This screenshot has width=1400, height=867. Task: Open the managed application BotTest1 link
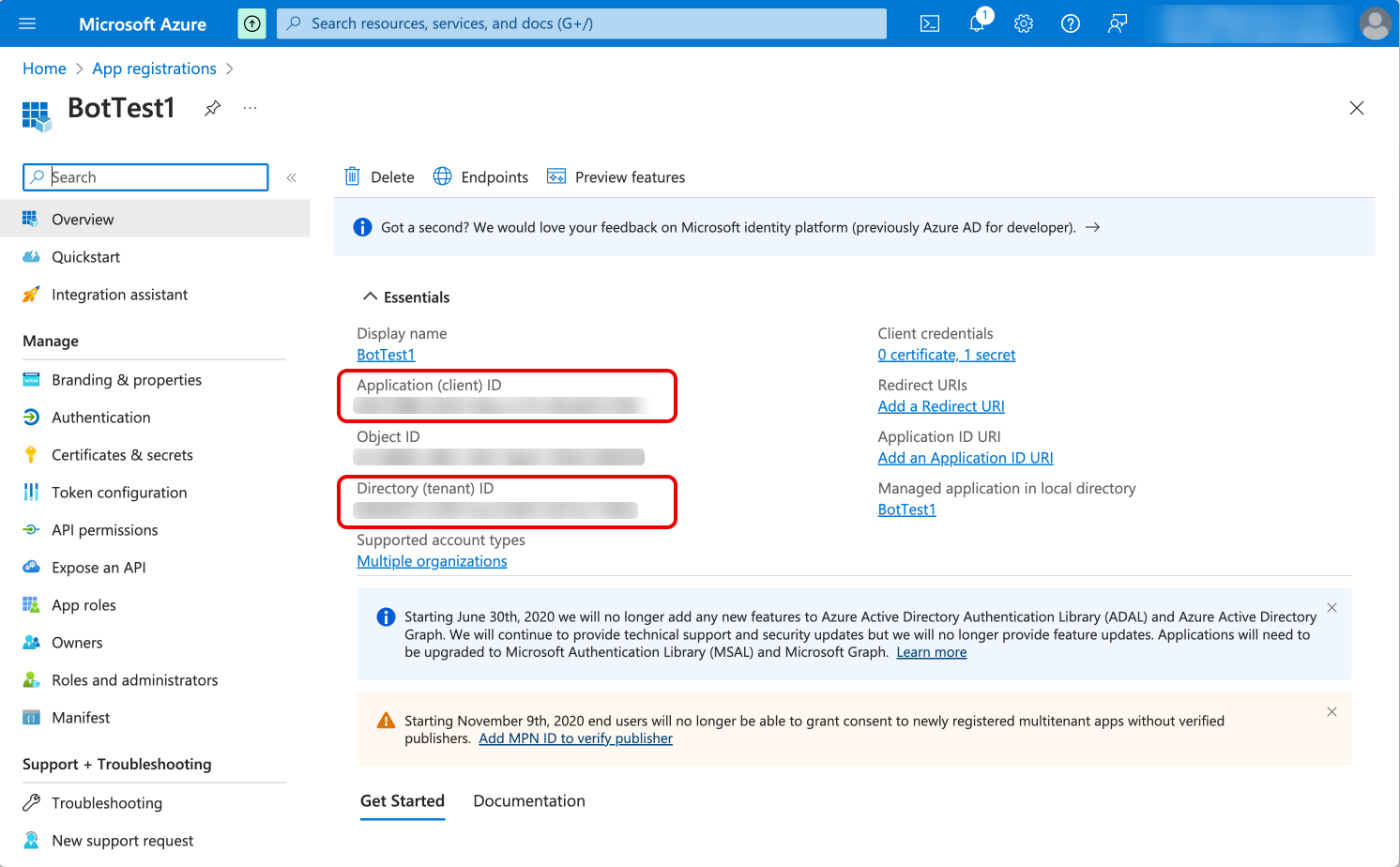[x=907, y=510]
